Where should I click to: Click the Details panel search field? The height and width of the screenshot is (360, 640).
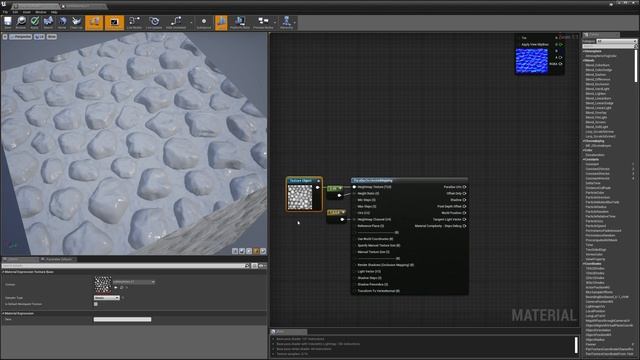pyautogui.click(x=125, y=266)
